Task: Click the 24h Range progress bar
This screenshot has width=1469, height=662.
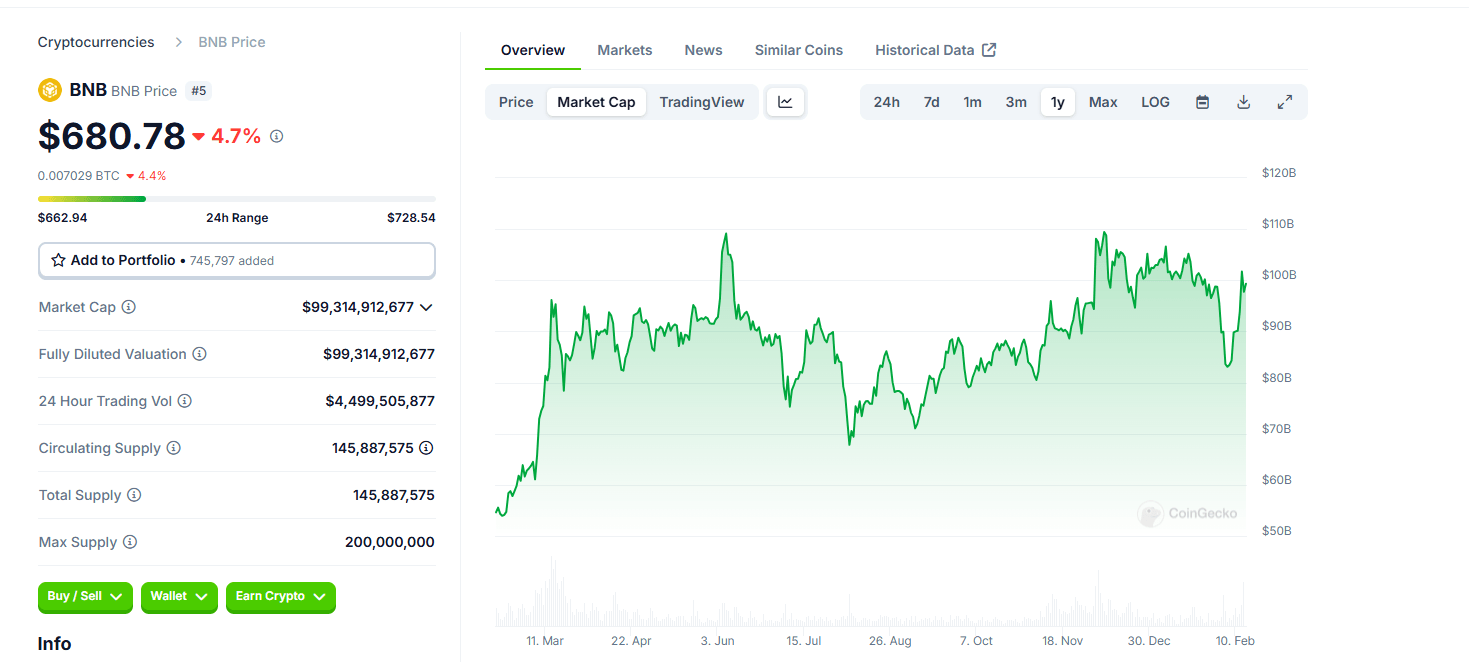Action: [236, 198]
